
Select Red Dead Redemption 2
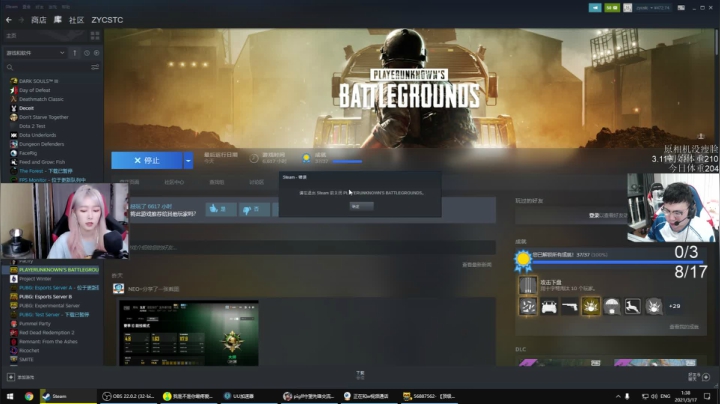(46, 332)
